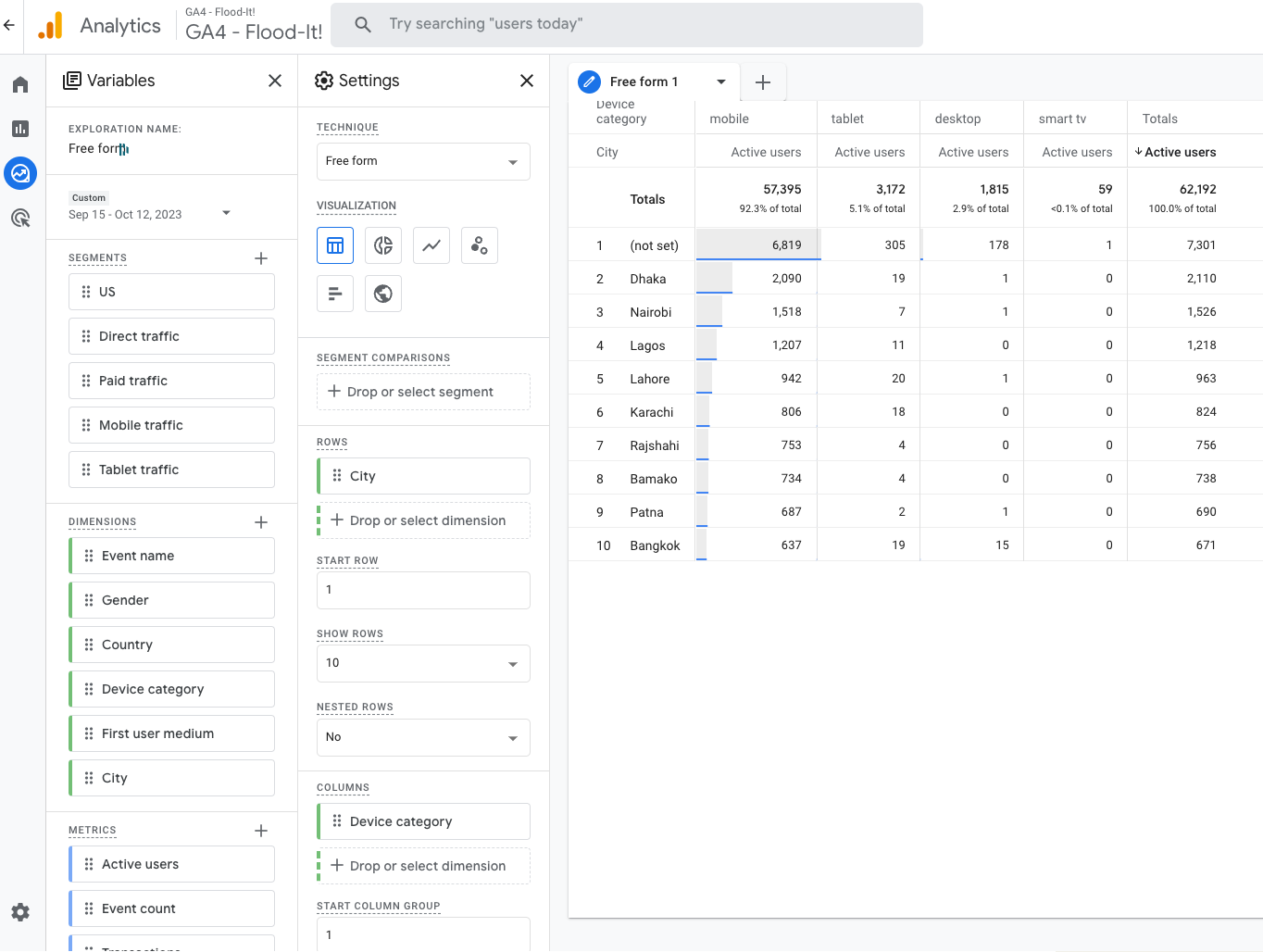Sort by Totals Active users column
1263x952 pixels.
[x=1180, y=152]
